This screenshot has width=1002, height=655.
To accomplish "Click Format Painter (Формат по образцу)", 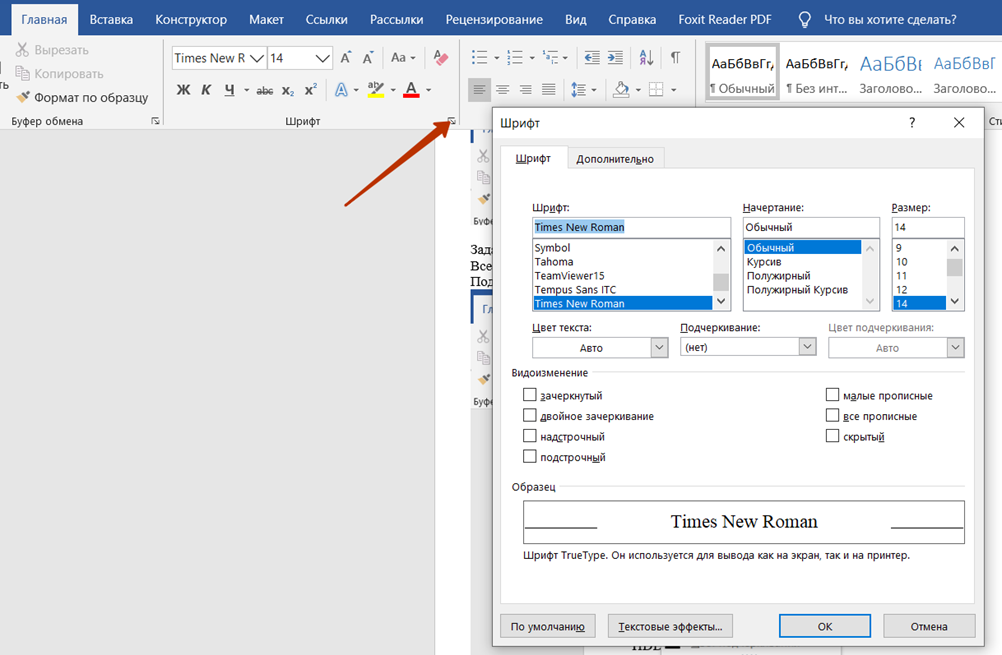I will 82,97.
